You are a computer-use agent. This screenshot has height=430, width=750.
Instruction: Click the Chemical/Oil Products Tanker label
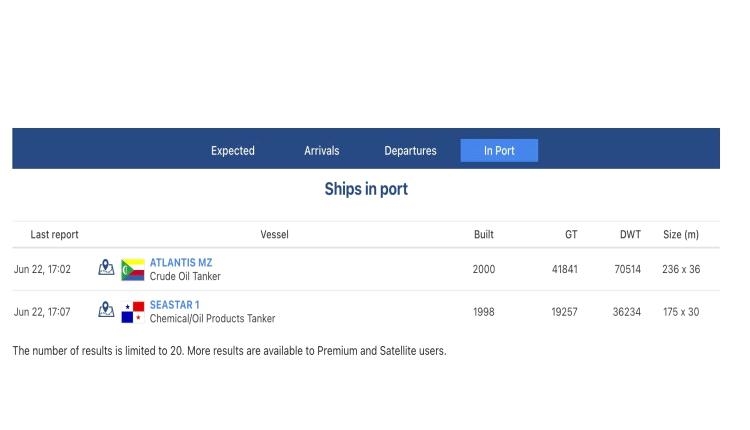(x=212, y=319)
